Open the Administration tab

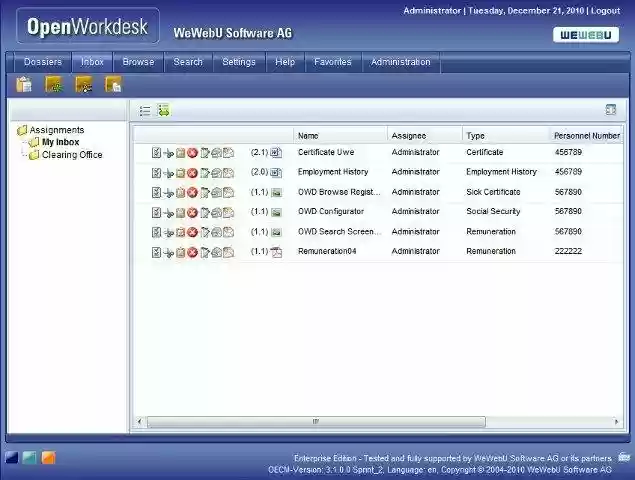pos(401,62)
